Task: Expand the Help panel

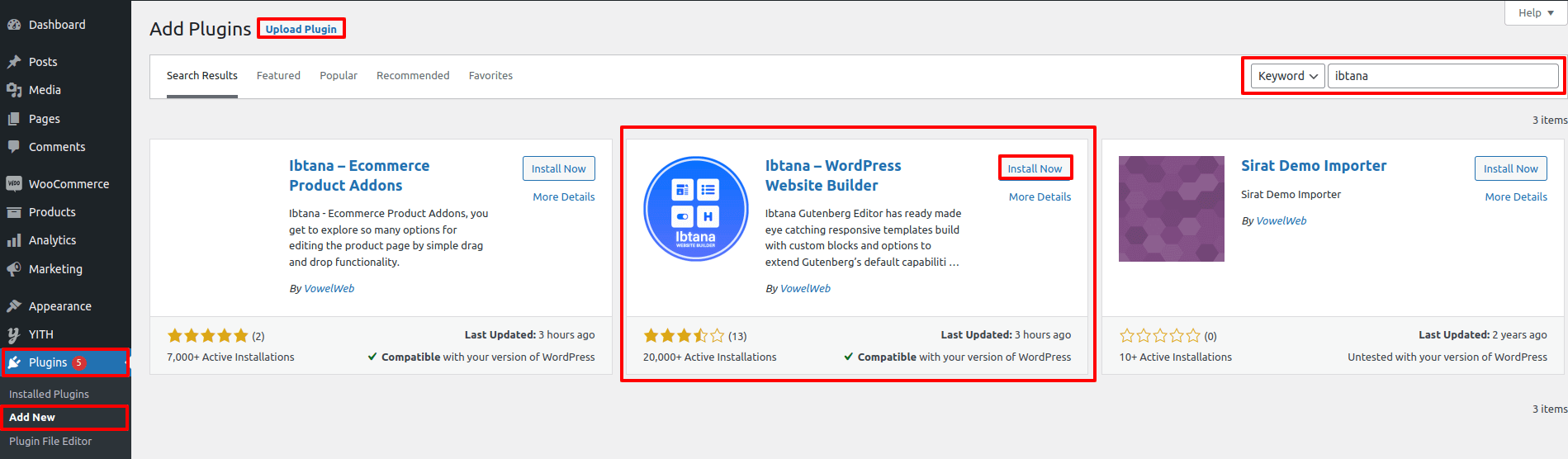Action: (x=1536, y=13)
